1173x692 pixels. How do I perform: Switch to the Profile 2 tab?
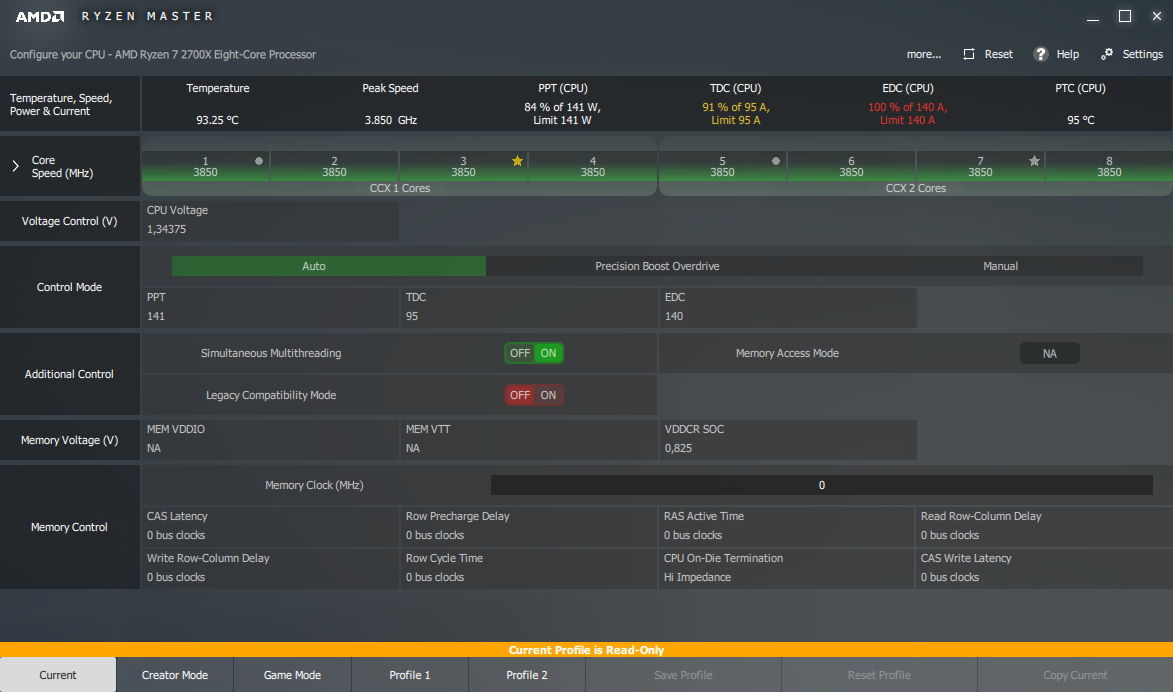[527, 675]
